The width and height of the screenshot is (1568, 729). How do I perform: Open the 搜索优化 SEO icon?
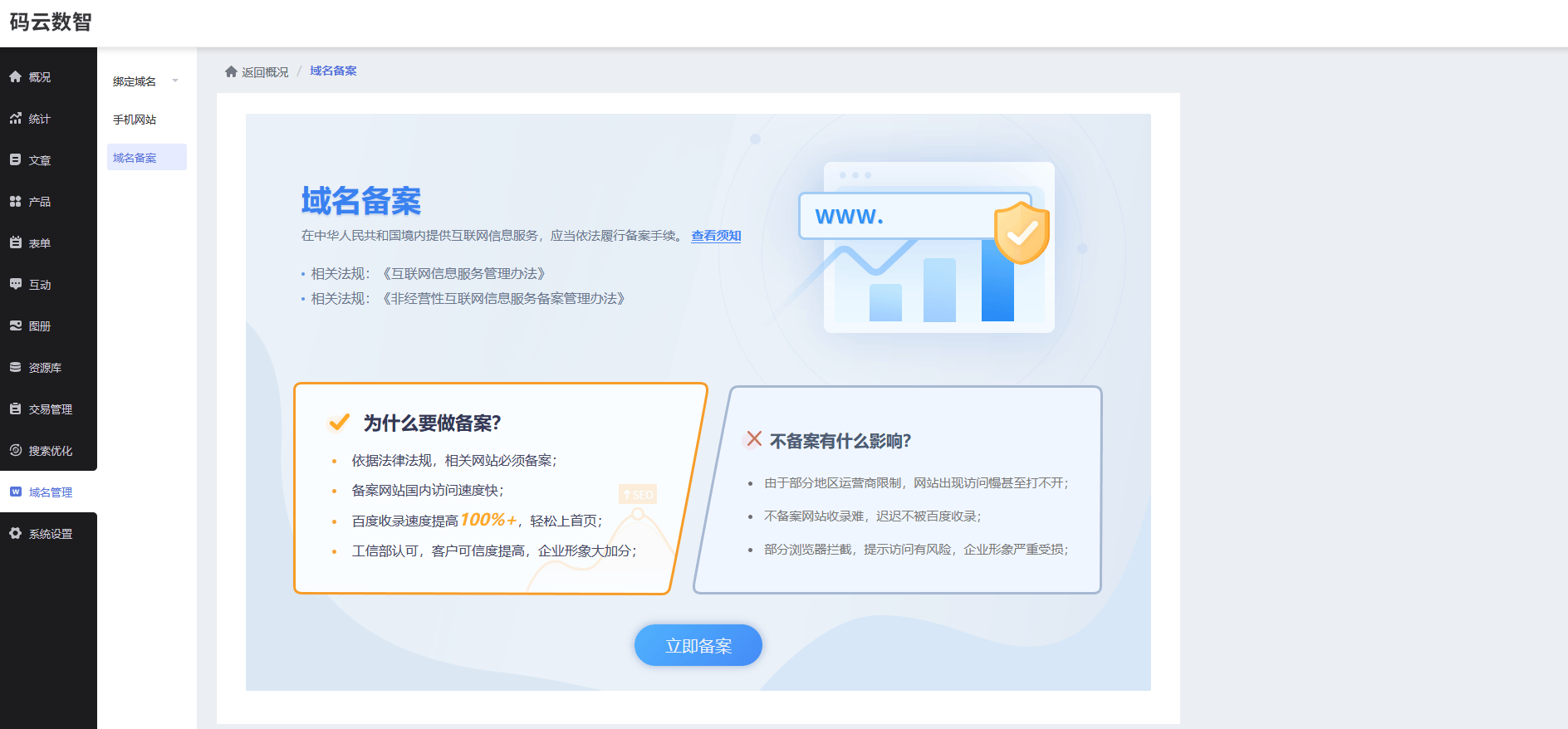[15, 450]
